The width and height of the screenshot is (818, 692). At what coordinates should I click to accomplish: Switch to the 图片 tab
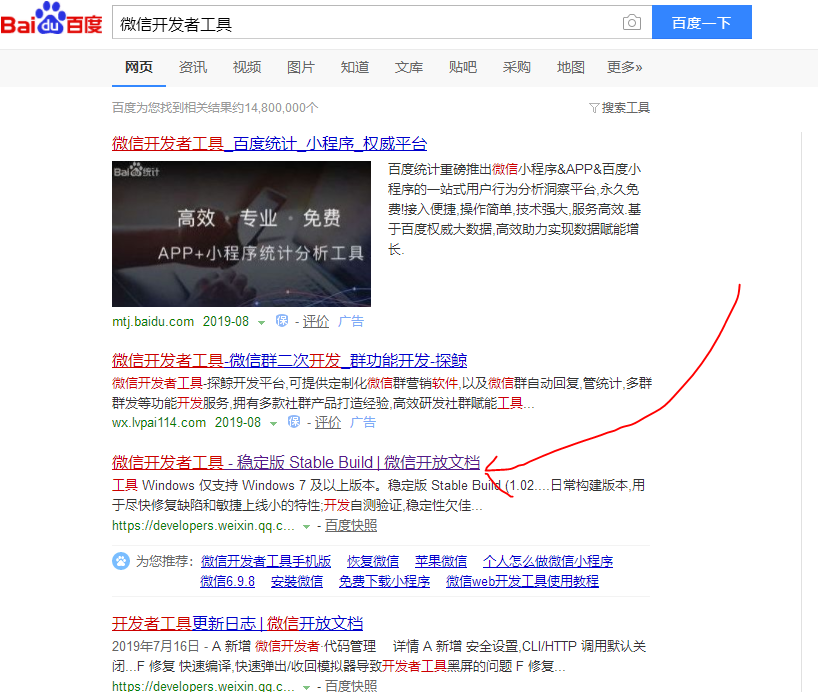point(301,68)
